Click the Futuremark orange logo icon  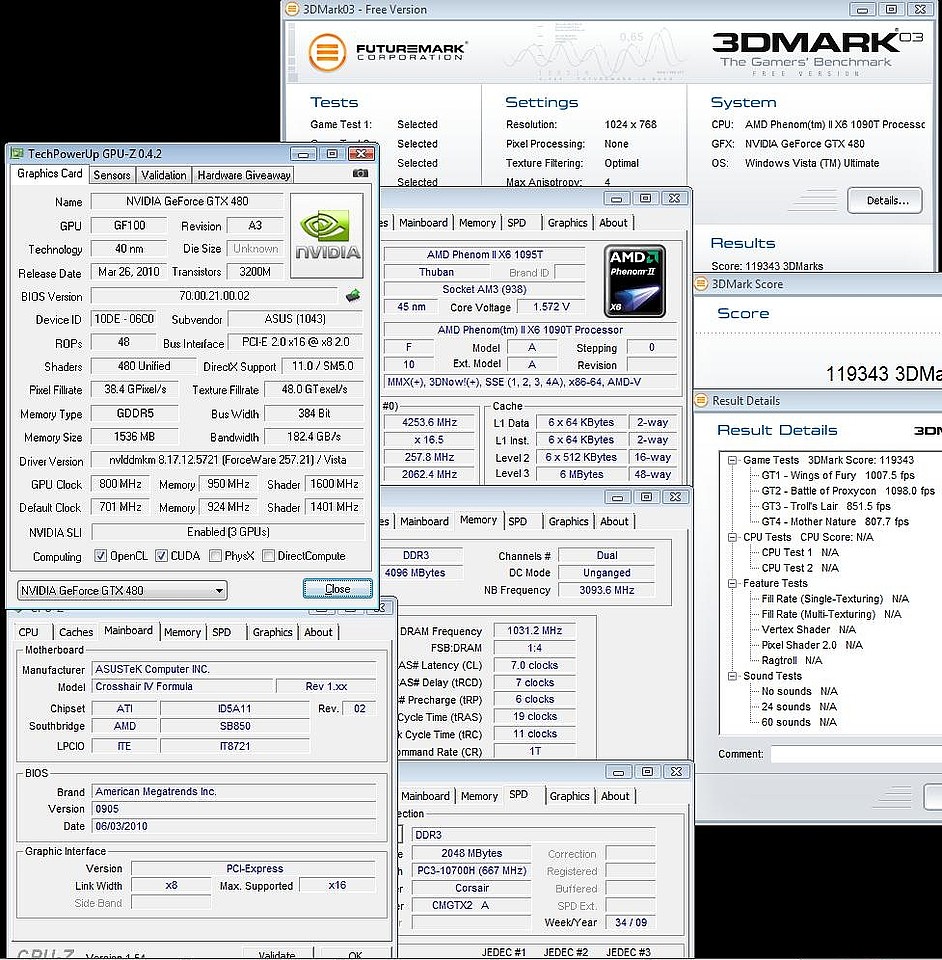click(327, 53)
